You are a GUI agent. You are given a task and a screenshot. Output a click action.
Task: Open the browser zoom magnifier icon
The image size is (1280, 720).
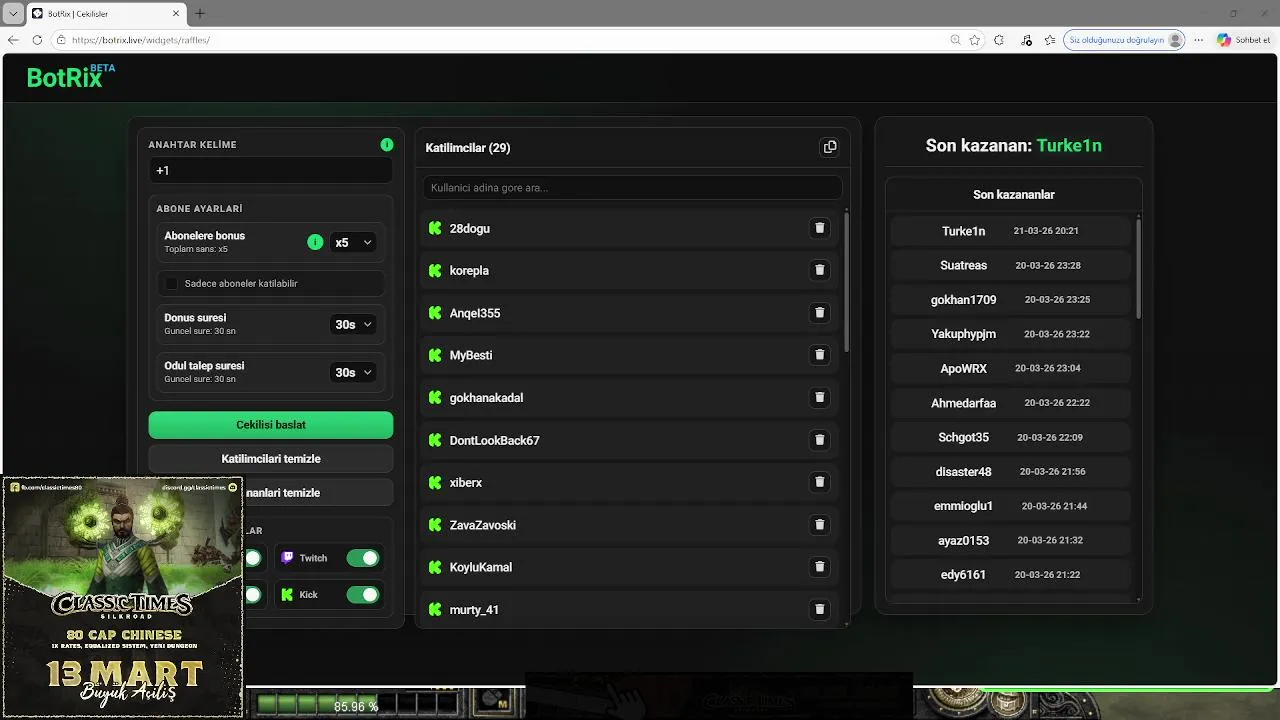click(955, 40)
